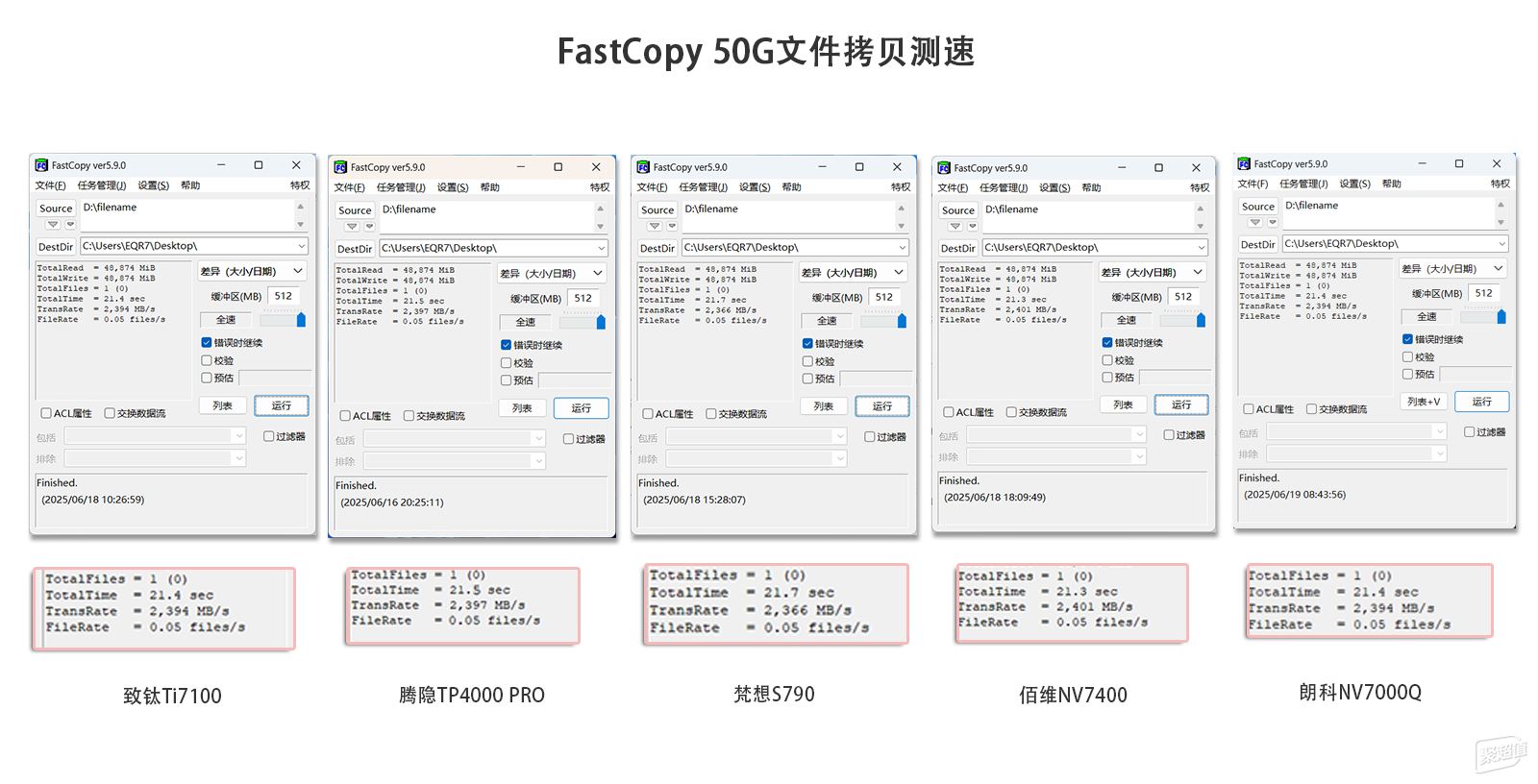The image size is (1538, 784).
Task: Enable 预估 checkbox in S790 window
Action: (x=807, y=379)
